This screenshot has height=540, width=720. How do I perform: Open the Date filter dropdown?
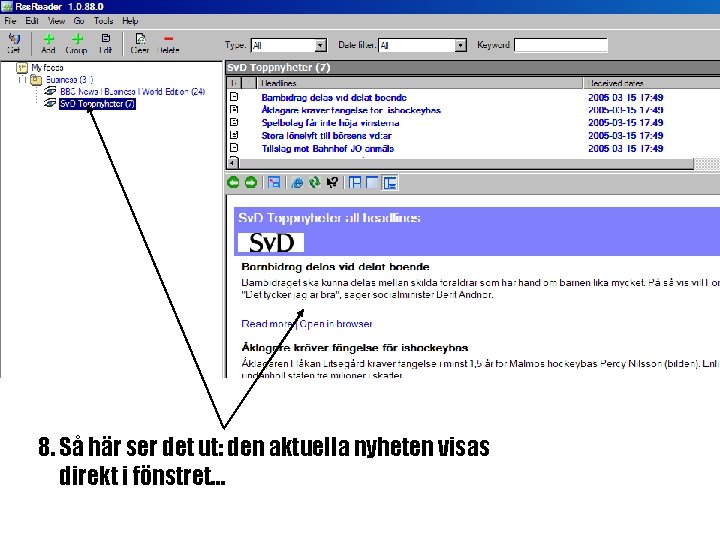(x=460, y=45)
